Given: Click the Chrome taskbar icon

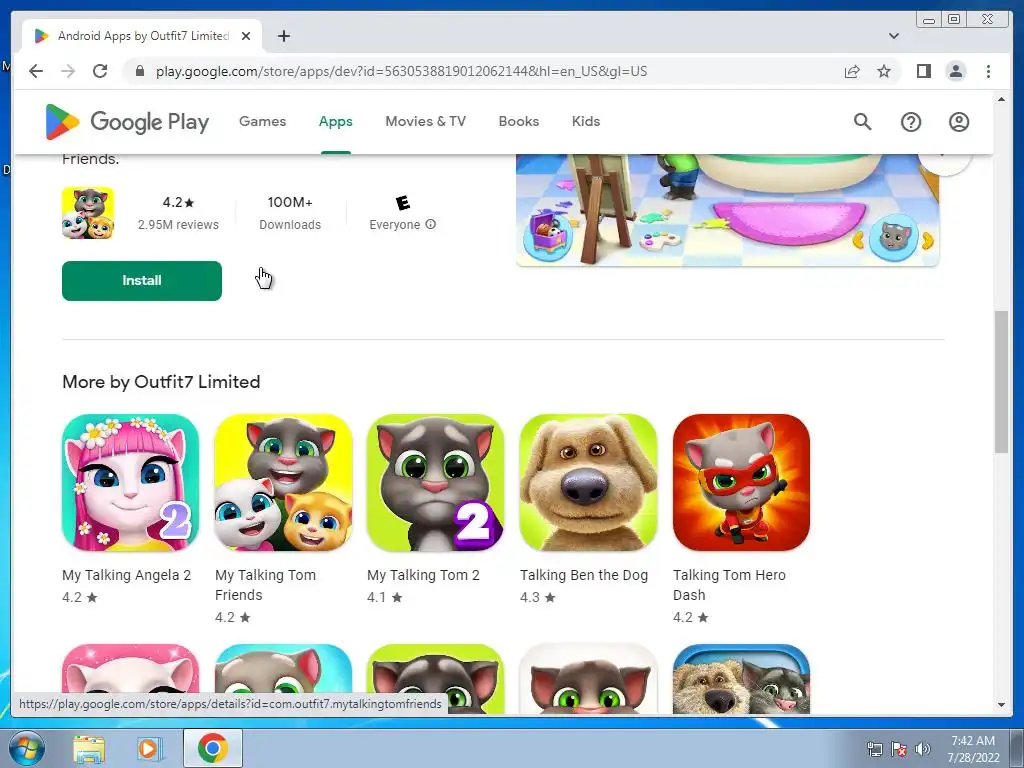Looking at the screenshot, I should coord(213,748).
